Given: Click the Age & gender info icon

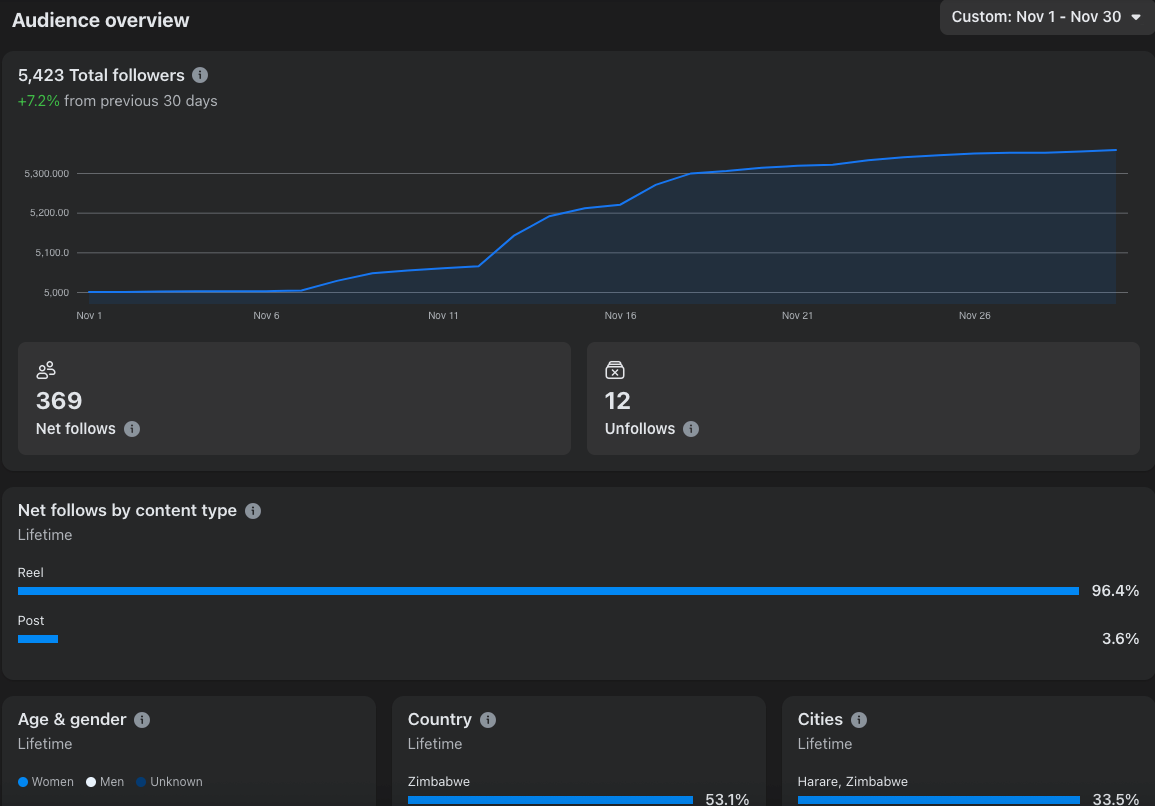Looking at the screenshot, I should (142, 720).
